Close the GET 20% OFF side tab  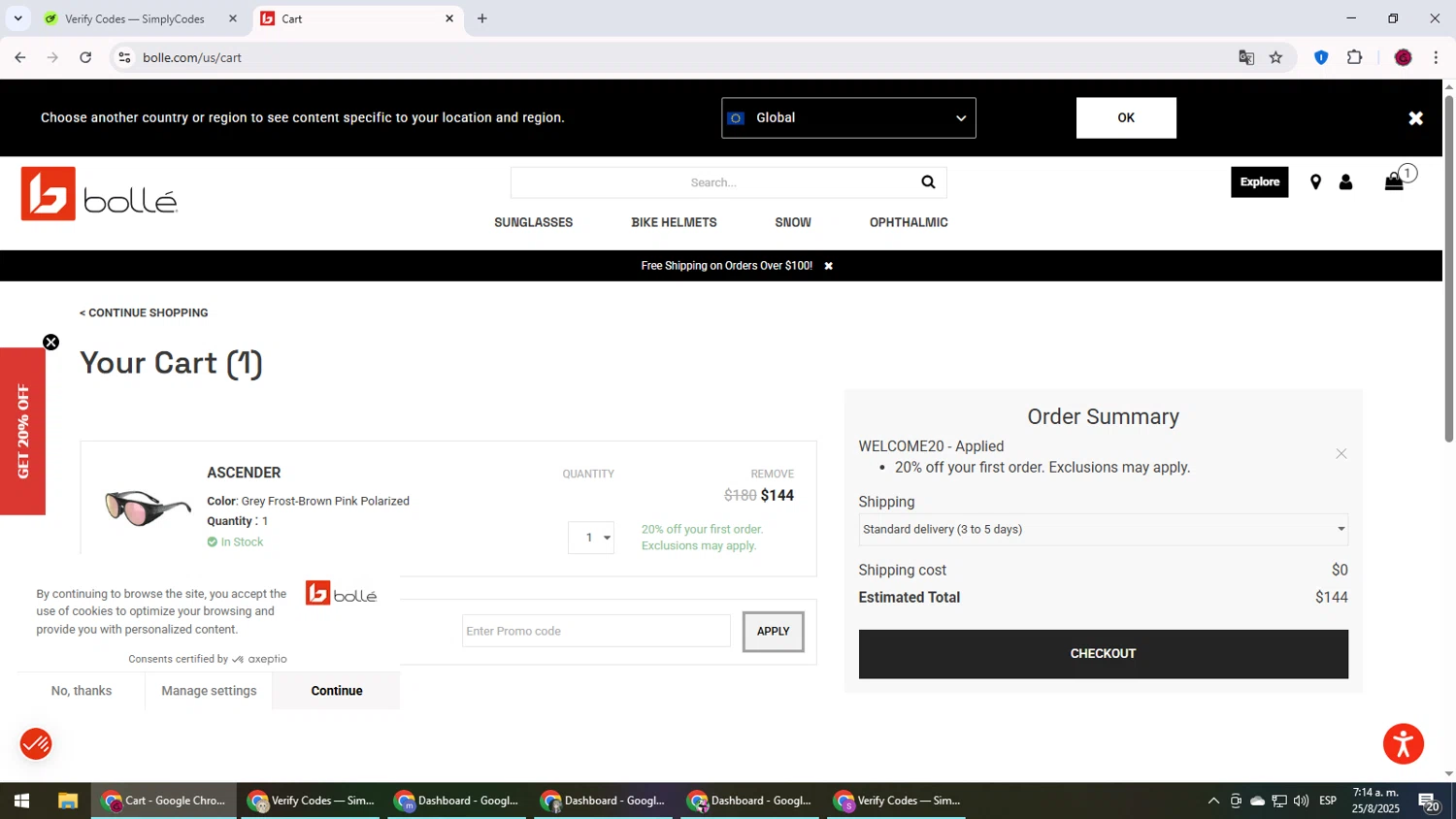pos(51,343)
